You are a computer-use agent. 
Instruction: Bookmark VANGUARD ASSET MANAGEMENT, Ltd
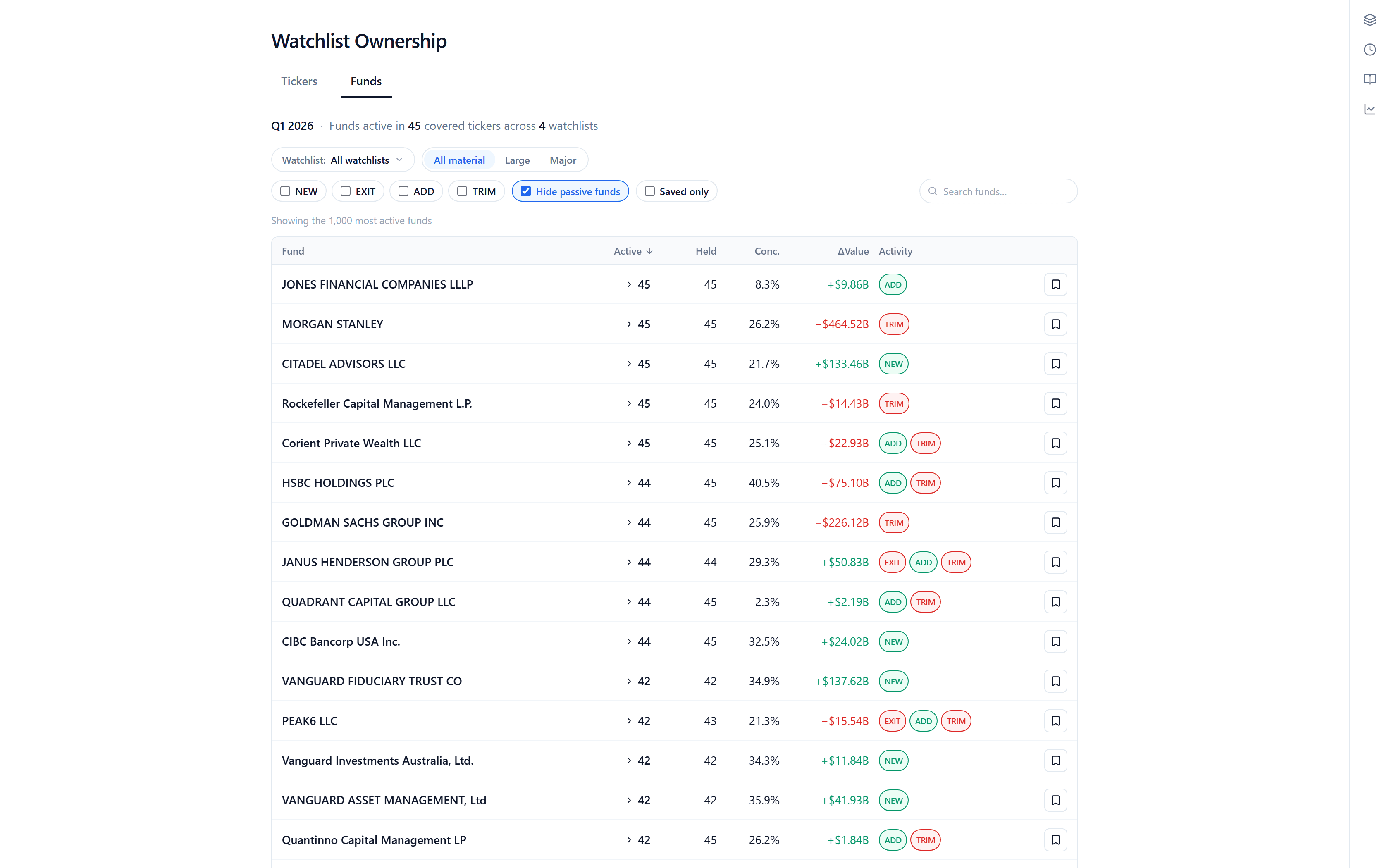tap(1055, 800)
